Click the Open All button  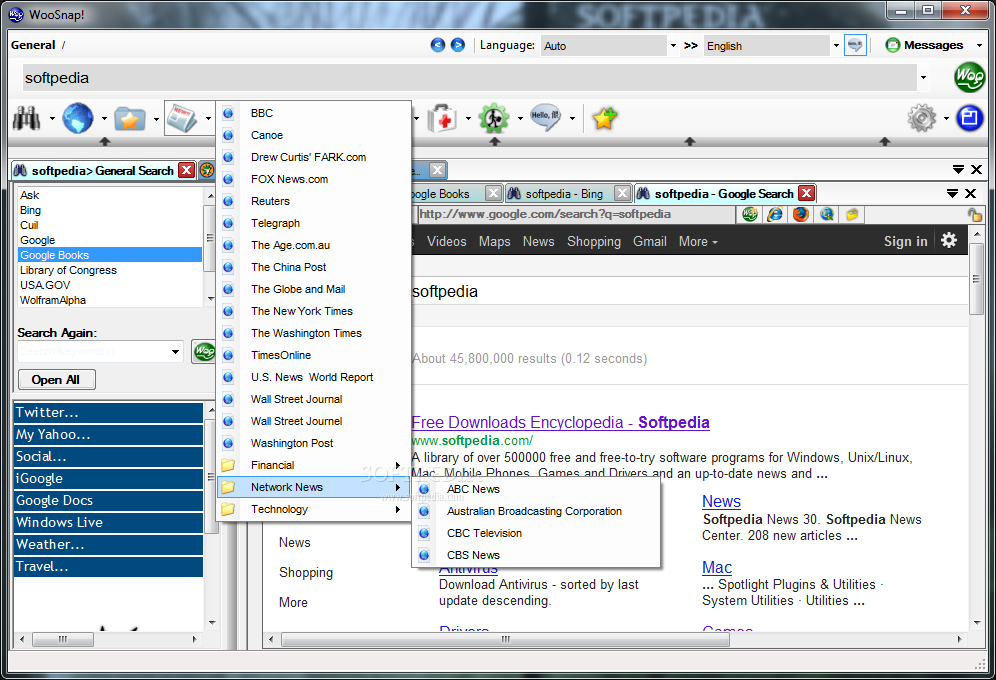57,380
